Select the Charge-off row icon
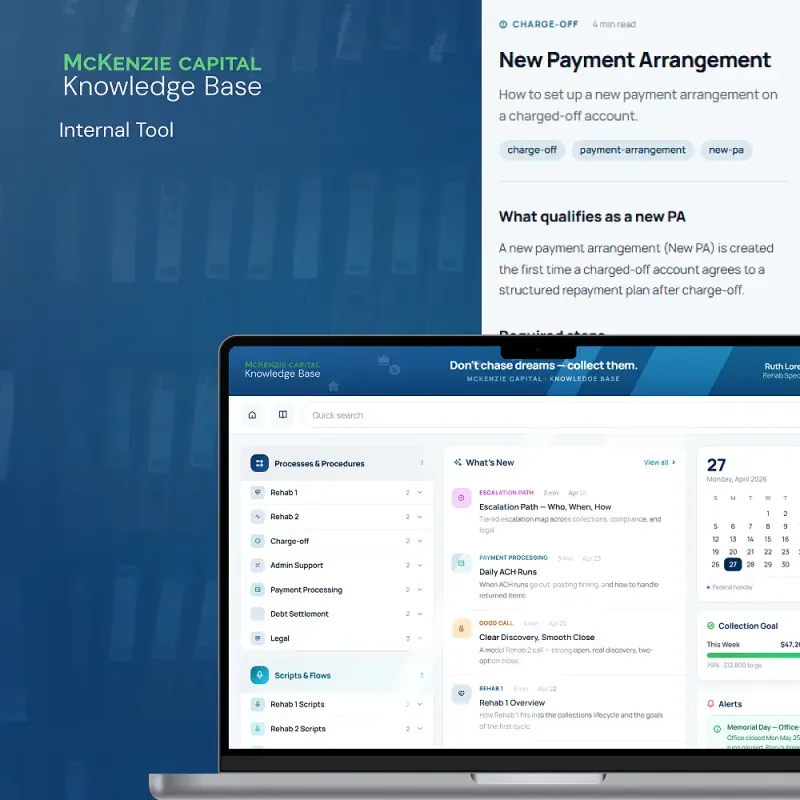The height and width of the screenshot is (800, 800). pyautogui.click(x=258, y=541)
